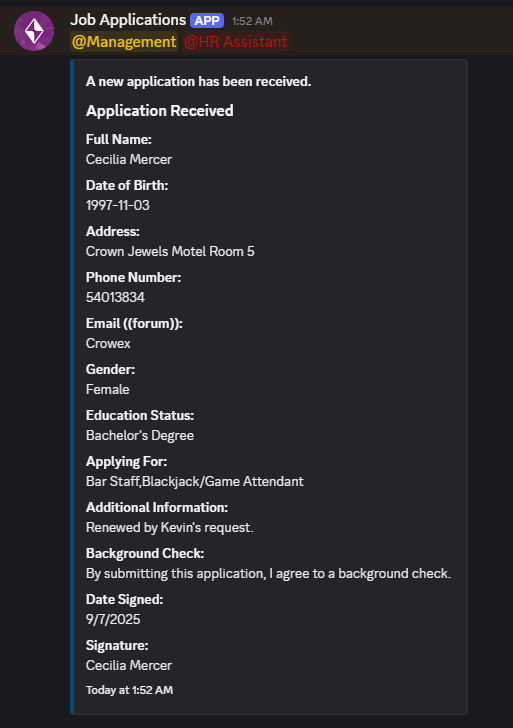Screen dimensions: 513x728
Task: Click the applicant name Cecilia Mercer
Action: coord(129,159)
